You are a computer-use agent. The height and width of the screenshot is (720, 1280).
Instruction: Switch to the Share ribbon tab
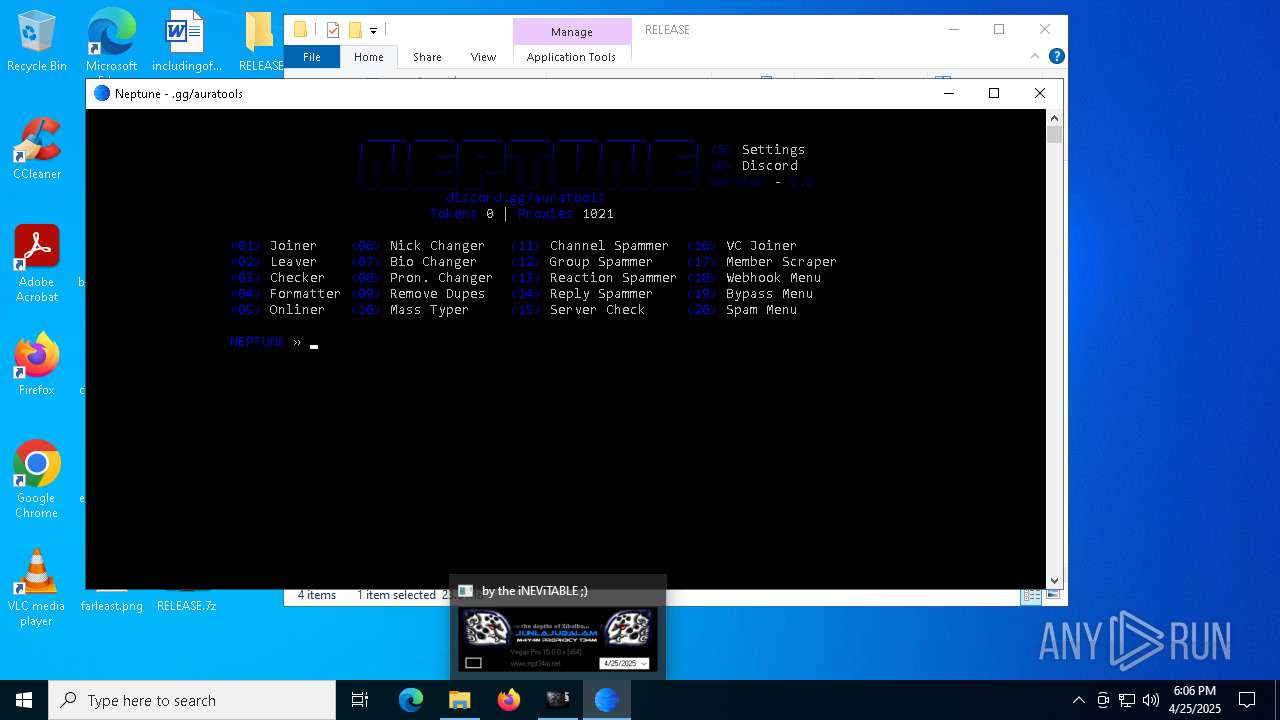[x=427, y=57]
